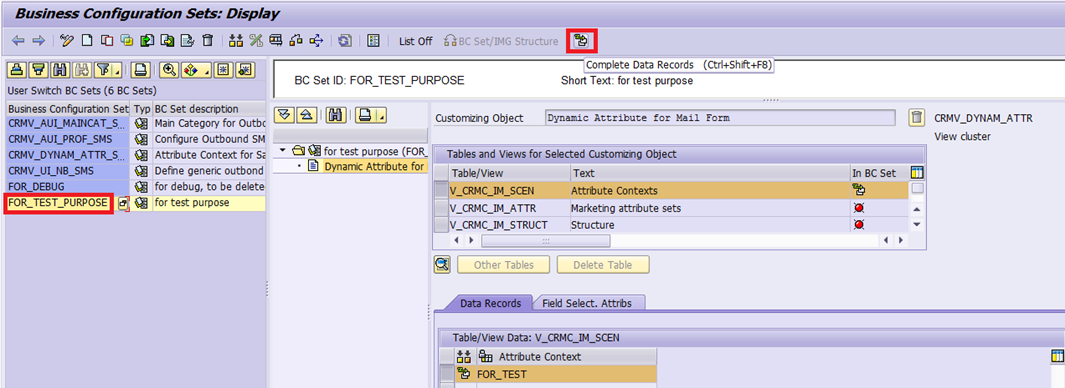Click the print icon in BC Sets list toolbar
1065x388 pixels.
(x=141, y=69)
